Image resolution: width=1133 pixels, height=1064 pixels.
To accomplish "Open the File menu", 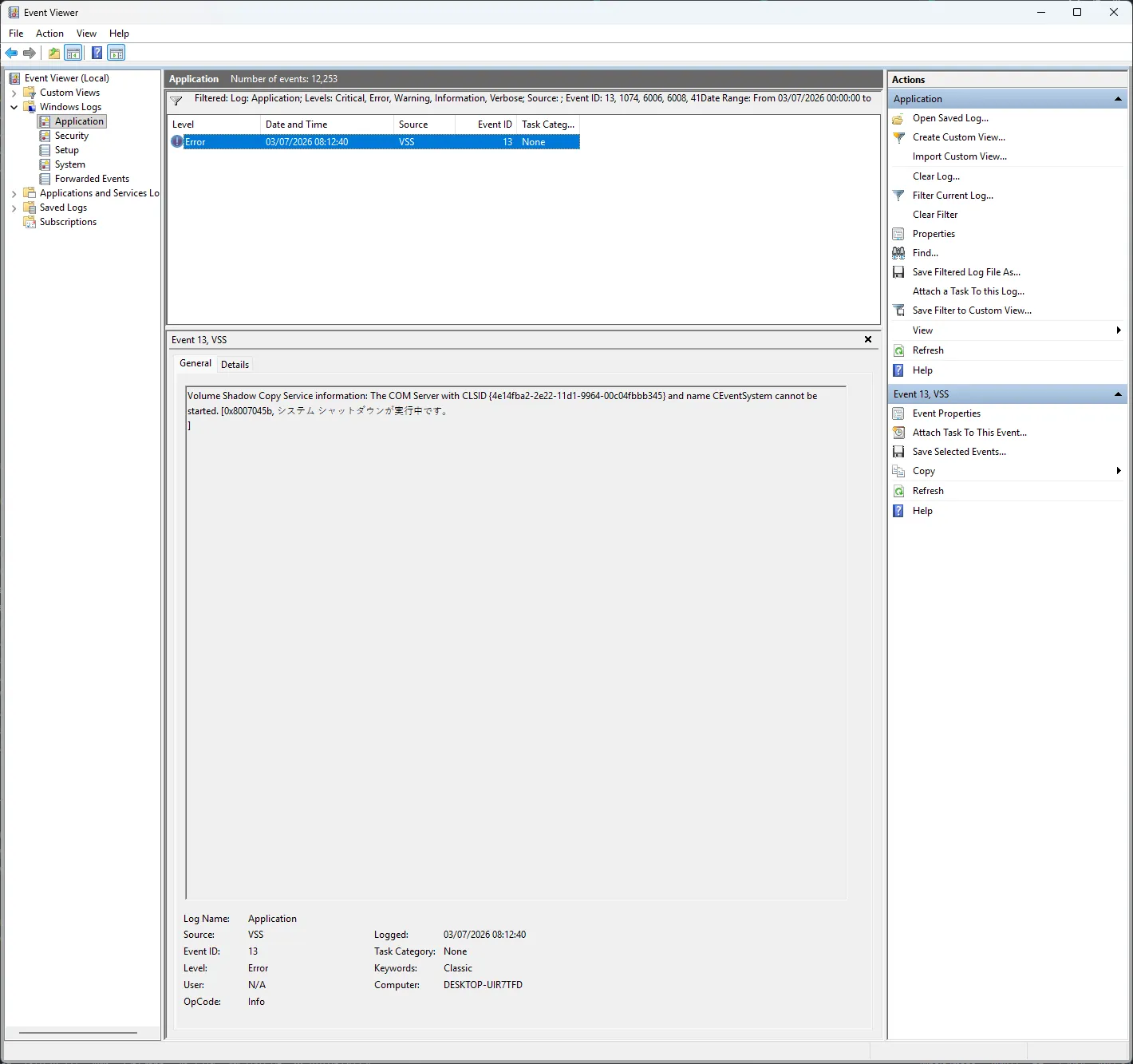I will click(16, 34).
